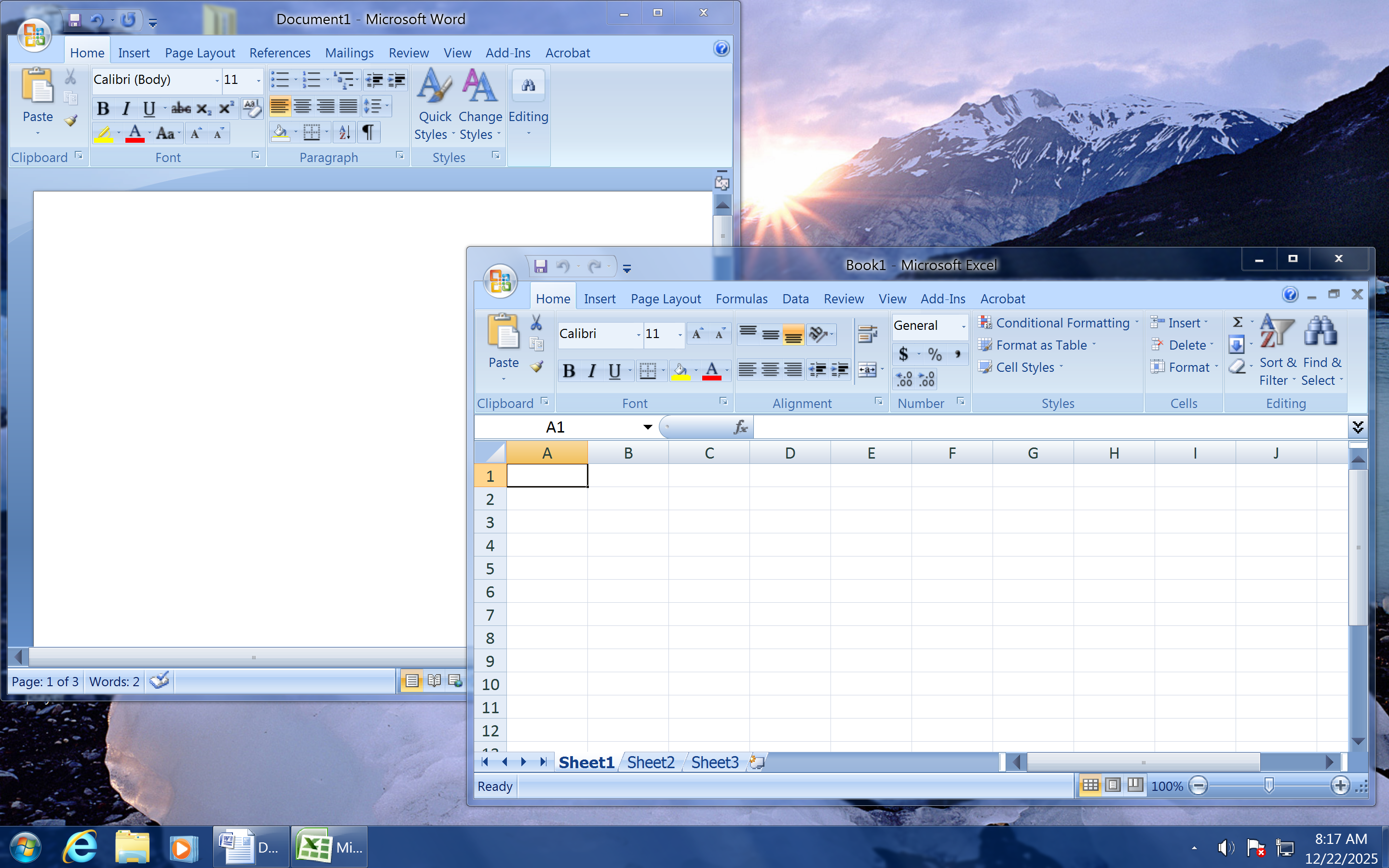Screen dimensions: 1389x868
Task: Open the Conditional Formatting dropdown
Action: 1062,323
